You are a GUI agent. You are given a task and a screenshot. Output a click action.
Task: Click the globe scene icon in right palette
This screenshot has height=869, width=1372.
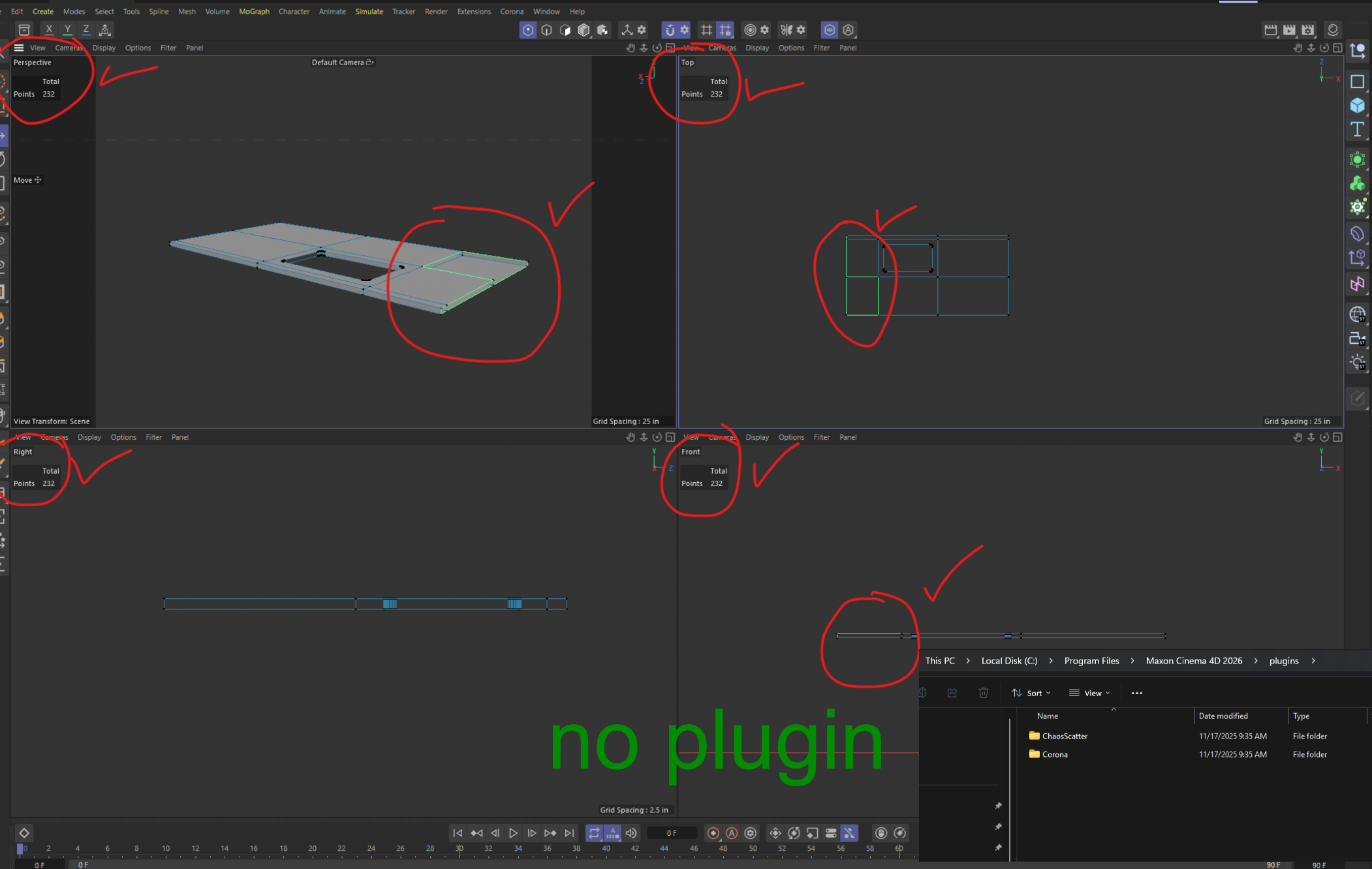[x=1358, y=314]
